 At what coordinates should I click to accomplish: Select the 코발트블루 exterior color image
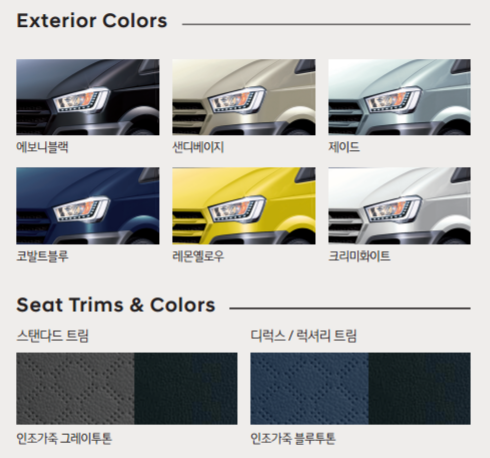(x=88, y=206)
